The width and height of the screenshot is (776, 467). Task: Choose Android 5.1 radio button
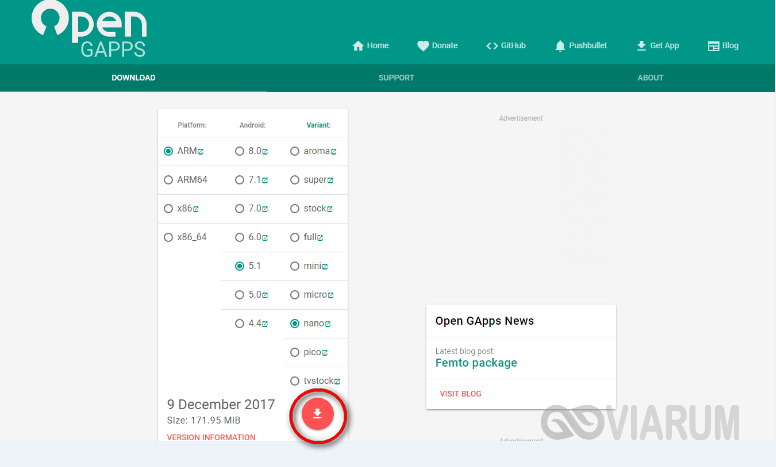(240, 266)
